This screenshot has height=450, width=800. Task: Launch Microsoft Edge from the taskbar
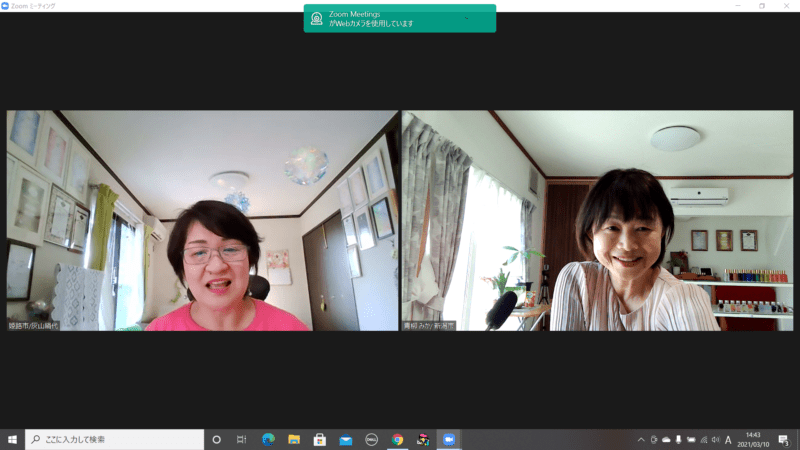click(268, 439)
